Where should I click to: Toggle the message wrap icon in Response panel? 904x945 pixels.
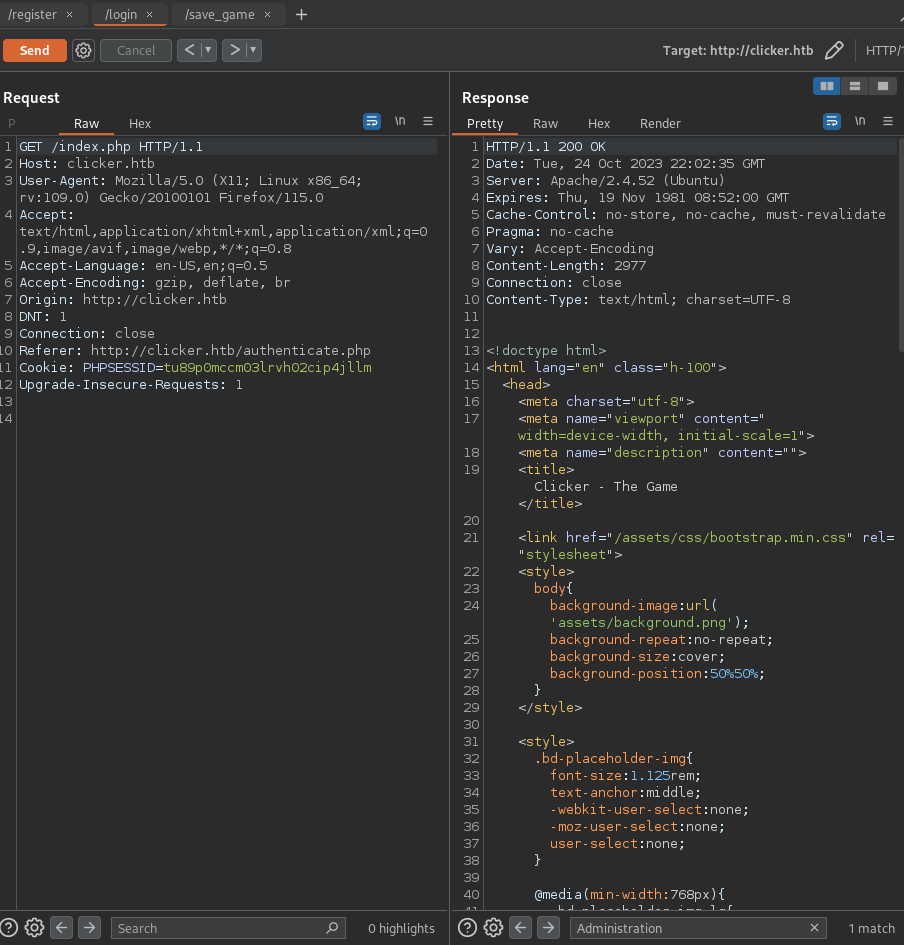pyautogui.click(x=832, y=121)
